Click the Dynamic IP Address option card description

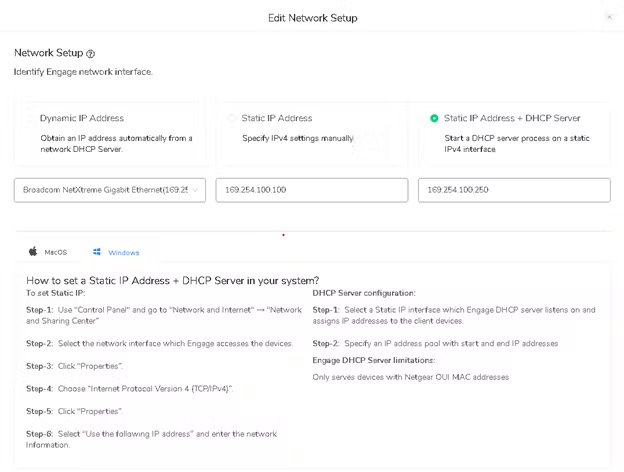pyautogui.click(x=116, y=144)
